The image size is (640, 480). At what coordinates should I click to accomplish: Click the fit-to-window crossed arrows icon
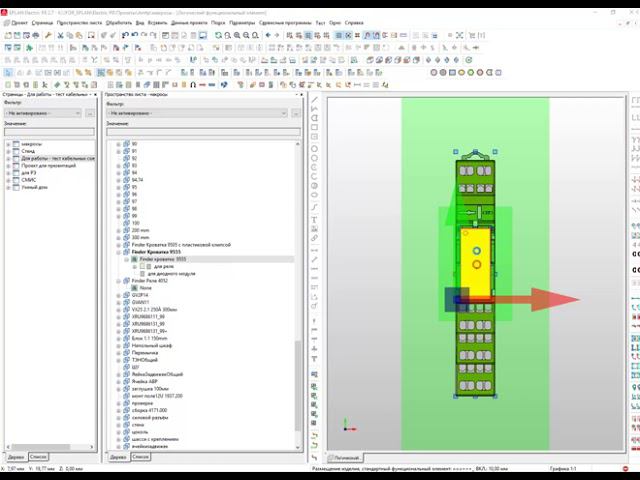click(x=460, y=36)
